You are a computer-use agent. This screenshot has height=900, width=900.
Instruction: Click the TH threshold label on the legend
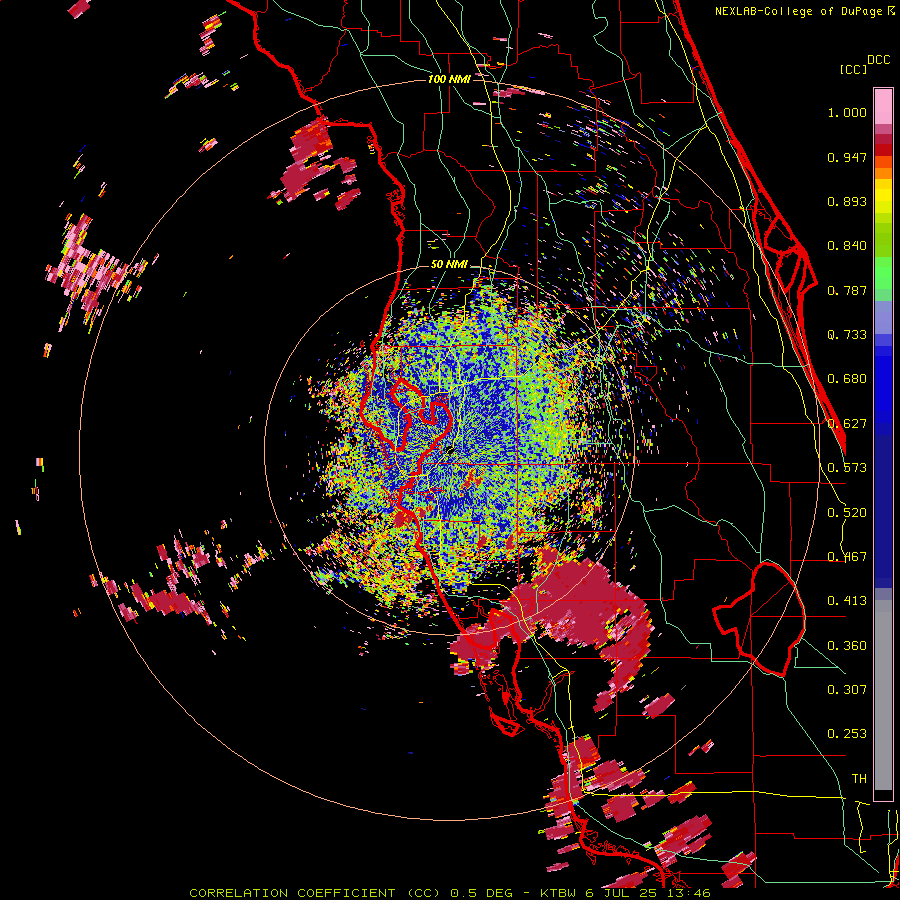pyautogui.click(x=859, y=779)
